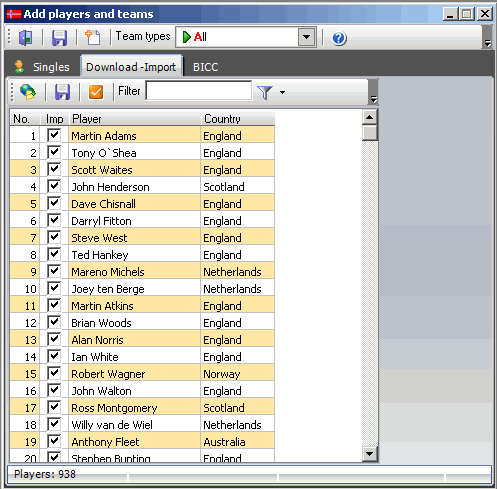Click the save floppy icon in top toolbar
The height and width of the screenshot is (489, 497).
click(60, 37)
